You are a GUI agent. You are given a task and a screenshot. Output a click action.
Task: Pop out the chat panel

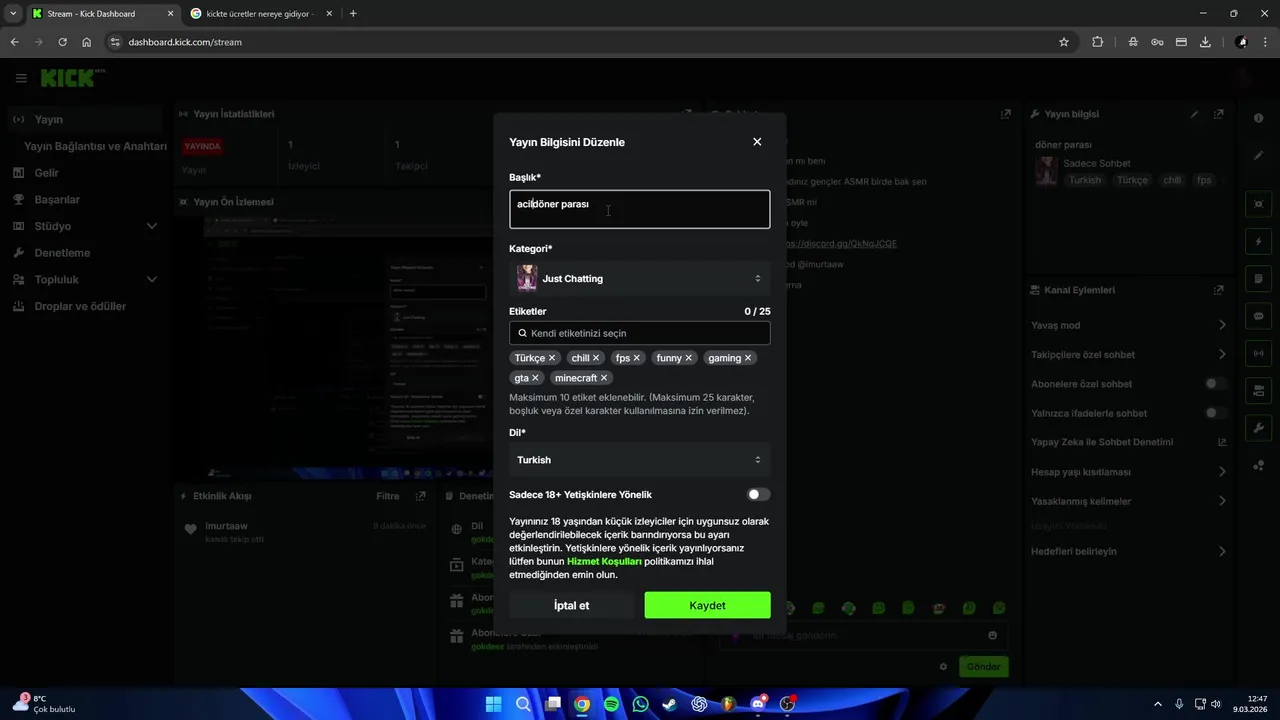tap(1006, 114)
